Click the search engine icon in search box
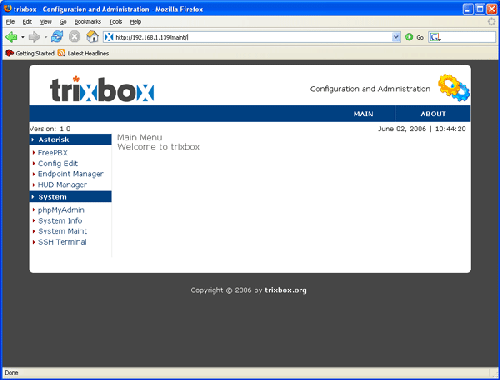The width and height of the screenshot is (500, 380). [x=435, y=37]
